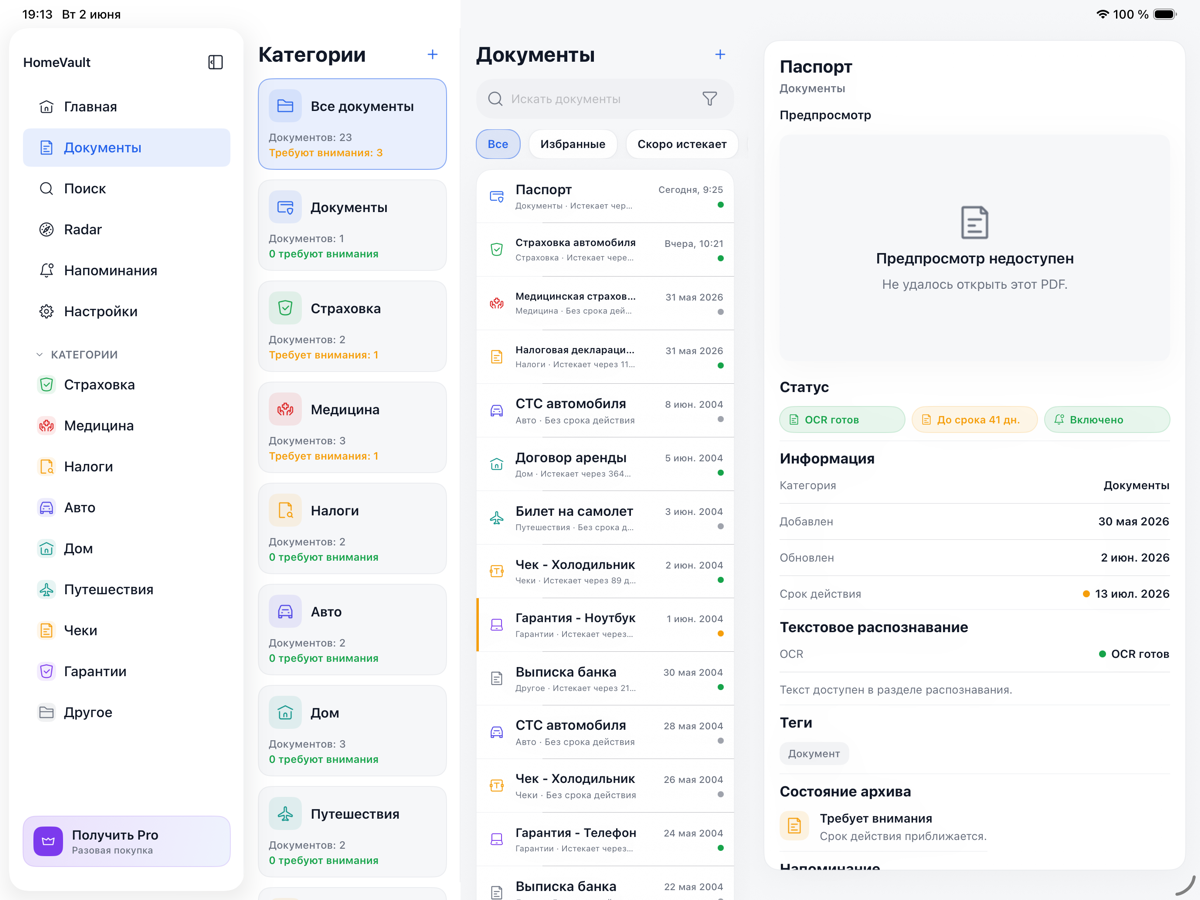Open Radar in the sidebar

(x=127, y=229)
